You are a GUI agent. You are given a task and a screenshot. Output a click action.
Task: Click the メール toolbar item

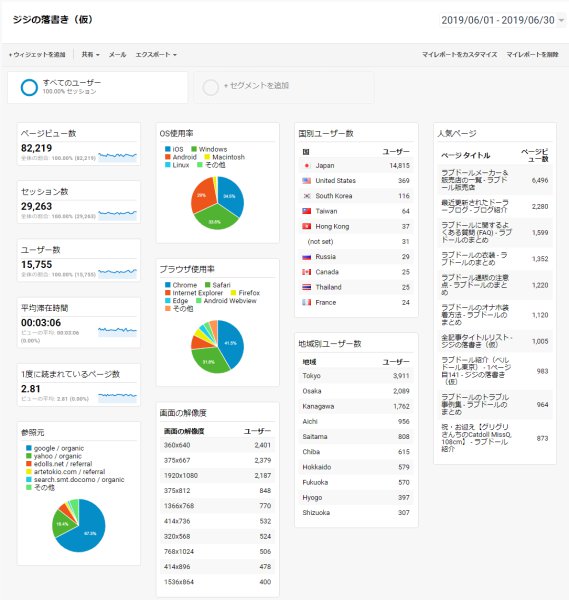117,55
